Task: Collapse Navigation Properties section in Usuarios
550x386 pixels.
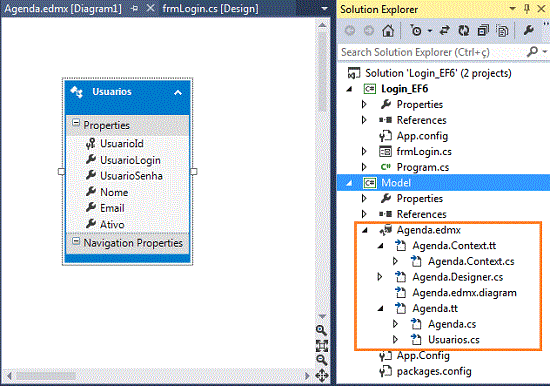Action: (76, 241)
